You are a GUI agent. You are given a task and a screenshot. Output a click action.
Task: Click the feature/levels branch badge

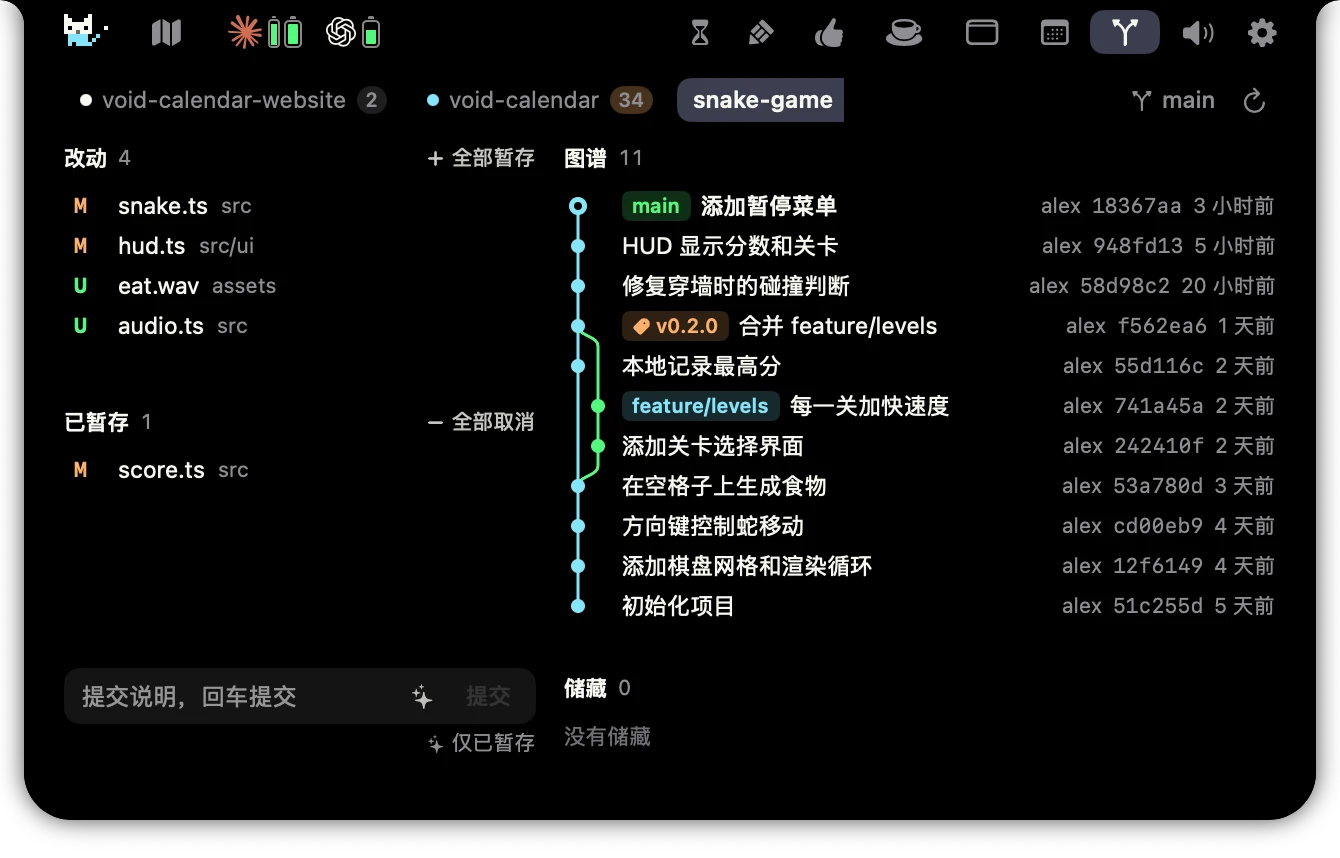[700, 406]
